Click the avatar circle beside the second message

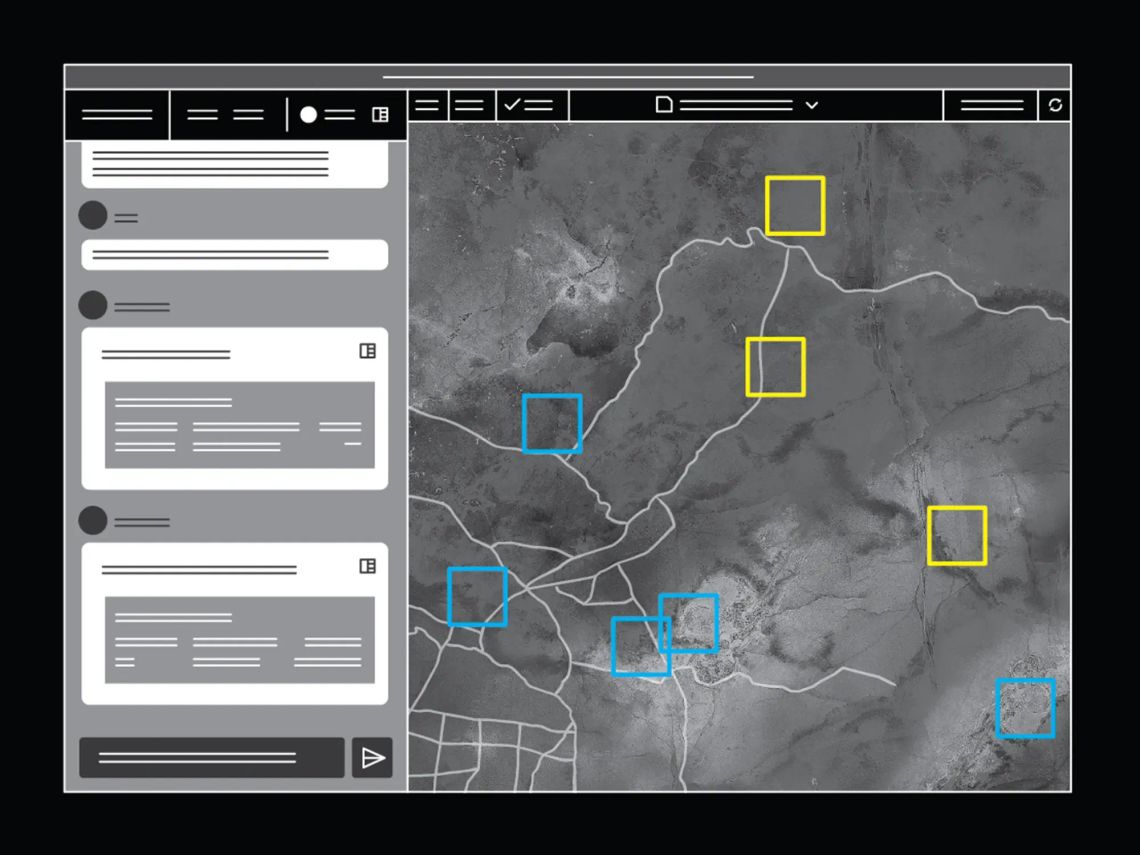(92, 306)
